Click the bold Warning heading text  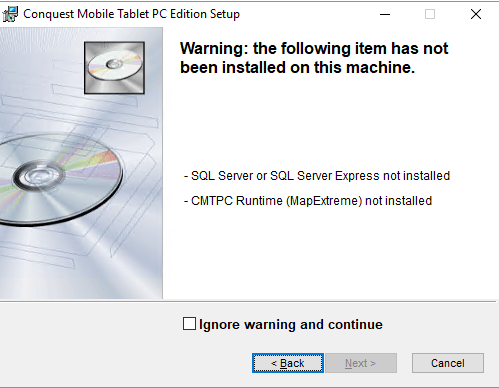point(314,58)
